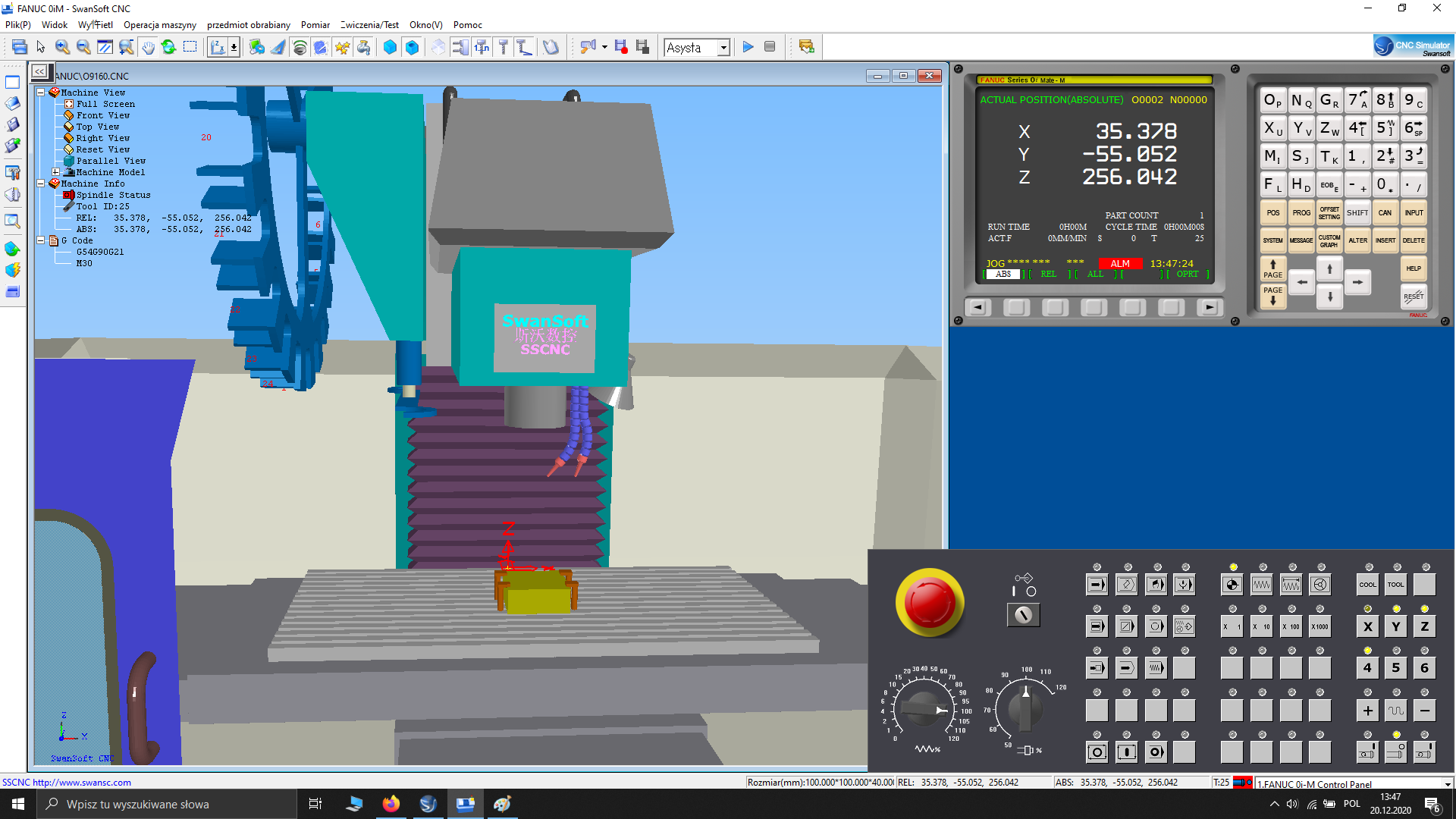1456x819 pixels.
Task: Open the Plik(P) menu
Action: [18, 25]
